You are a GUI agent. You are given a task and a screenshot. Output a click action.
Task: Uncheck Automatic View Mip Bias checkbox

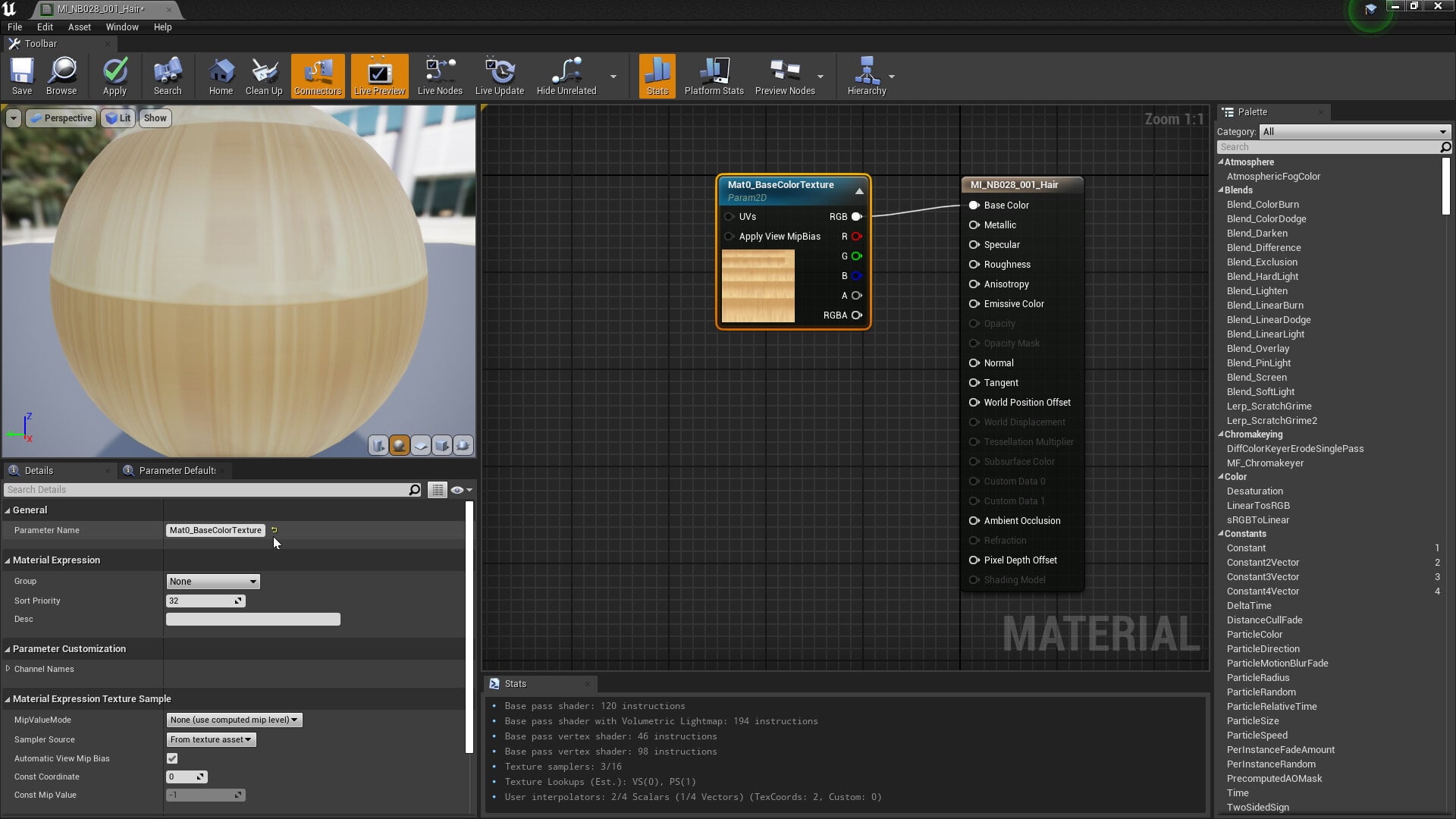pyautogui.click(x=172, y=758)
